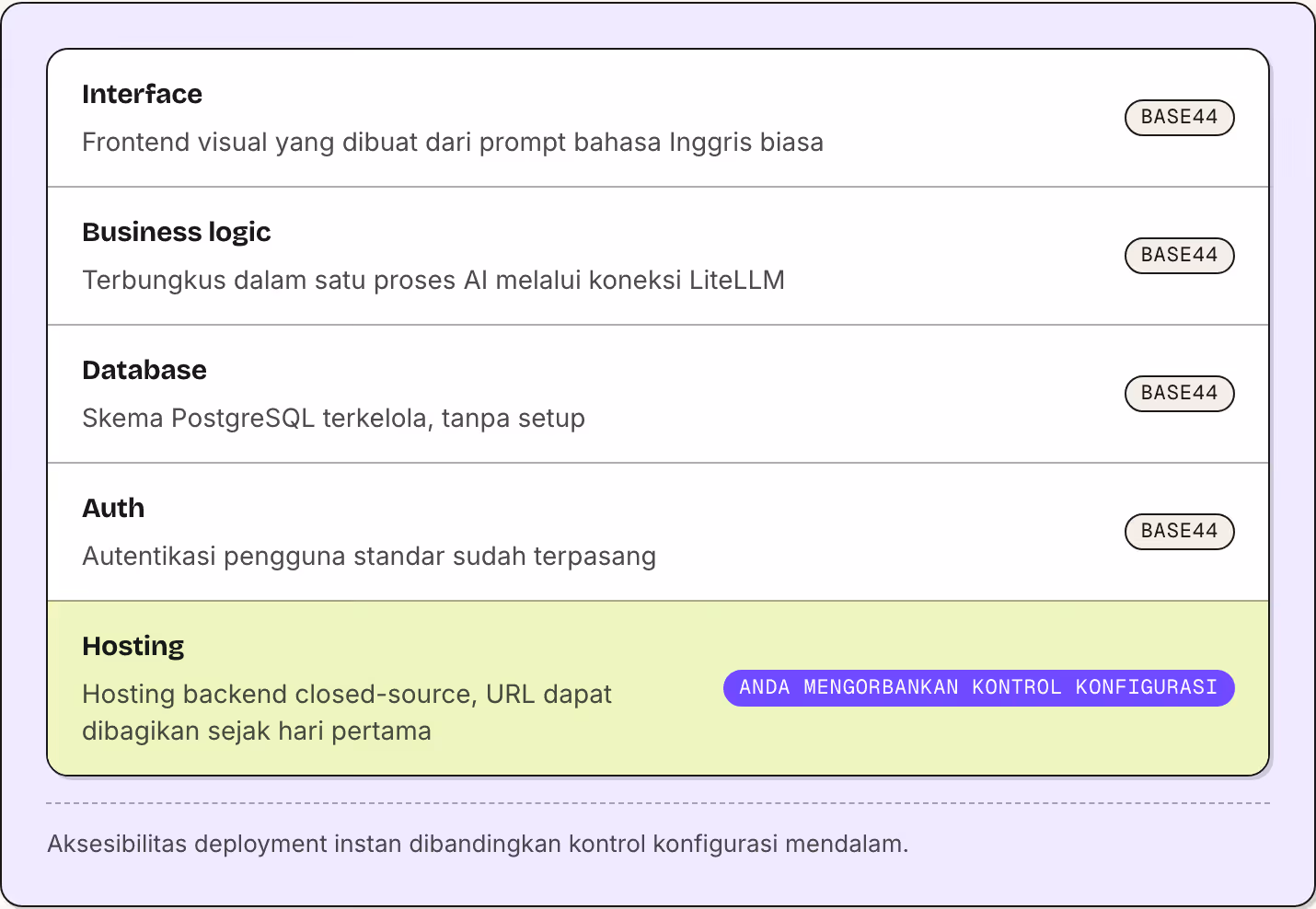Click the BASE44 badge in Business logic row
Image resolution: width=1316 pixels, height=909 pixels.
pos(1179,256)
